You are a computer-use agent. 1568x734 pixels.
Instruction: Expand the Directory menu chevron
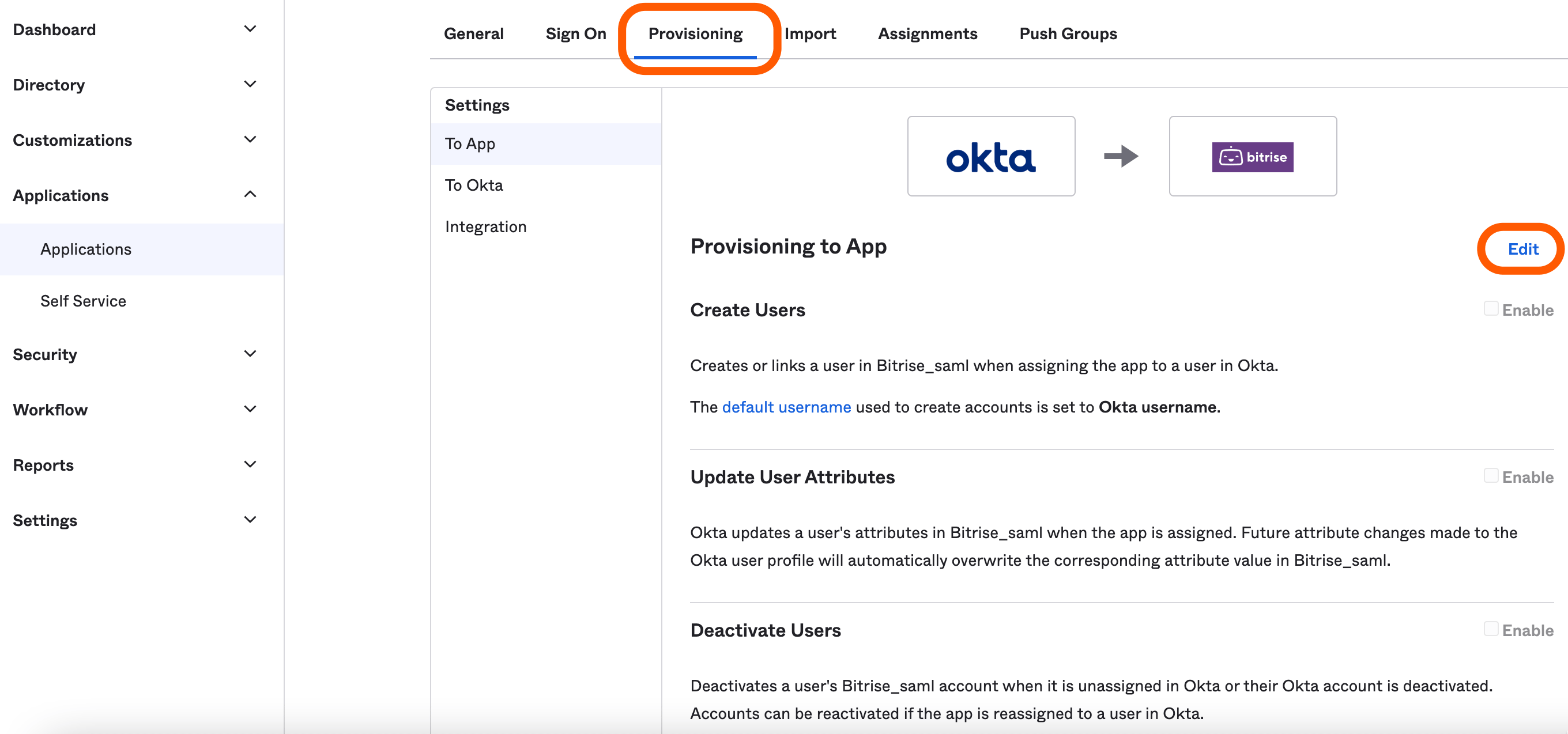pyautogui.click(x=250, y=84)
